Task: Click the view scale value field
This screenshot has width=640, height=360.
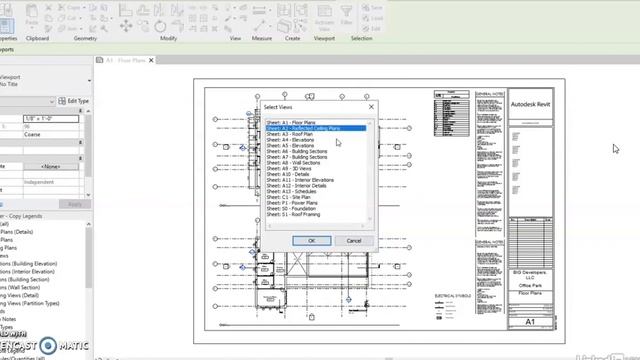Action: coord(51,119)
